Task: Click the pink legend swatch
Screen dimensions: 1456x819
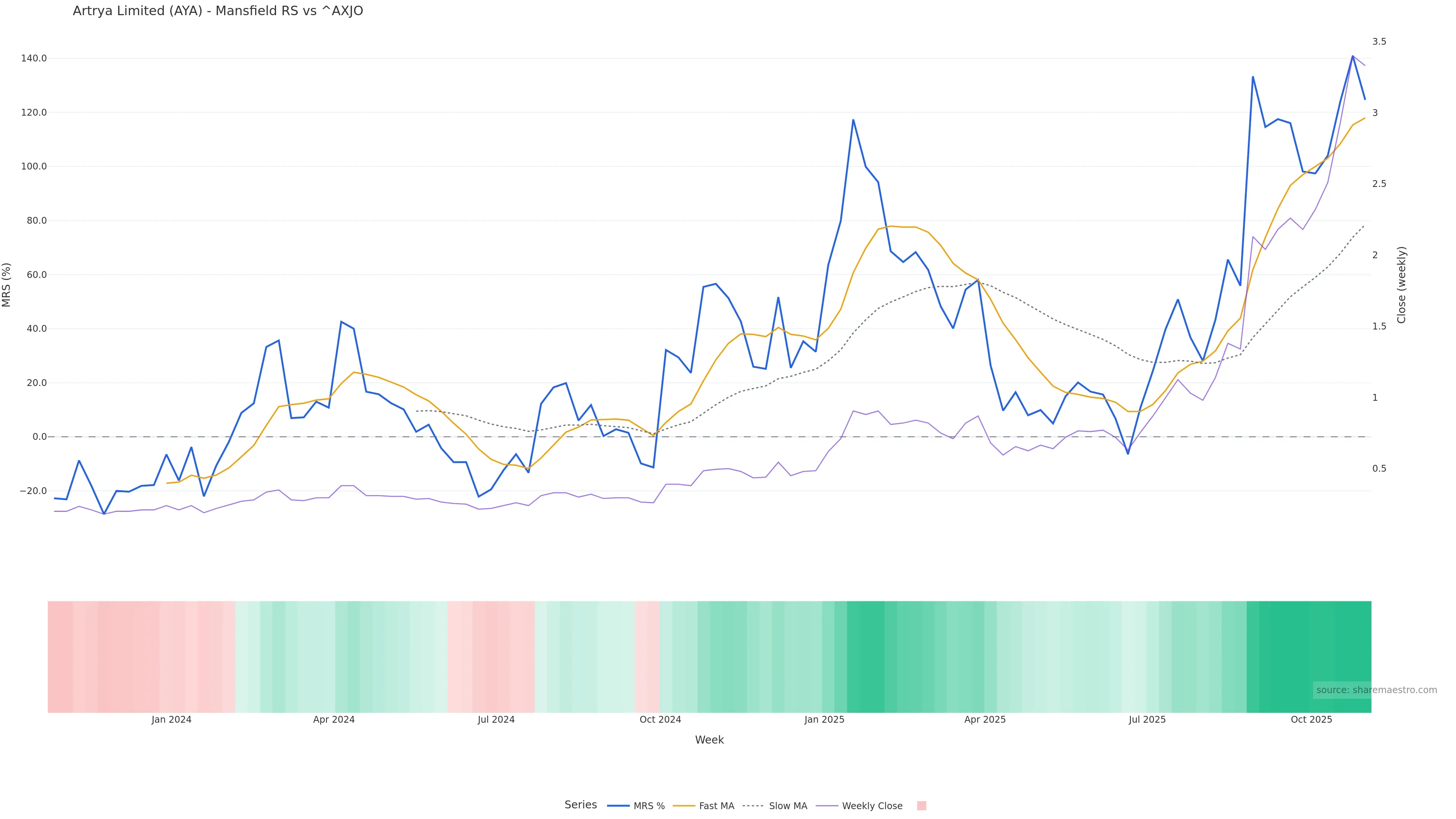Action: (921, 806)
